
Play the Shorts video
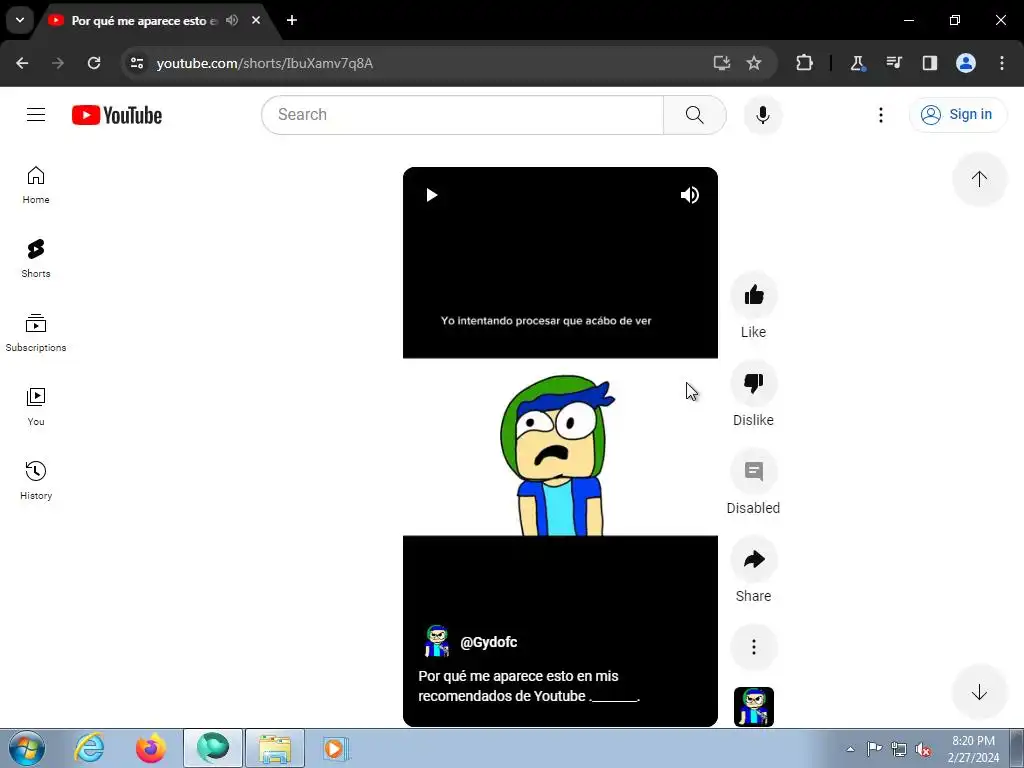[431, 195]
